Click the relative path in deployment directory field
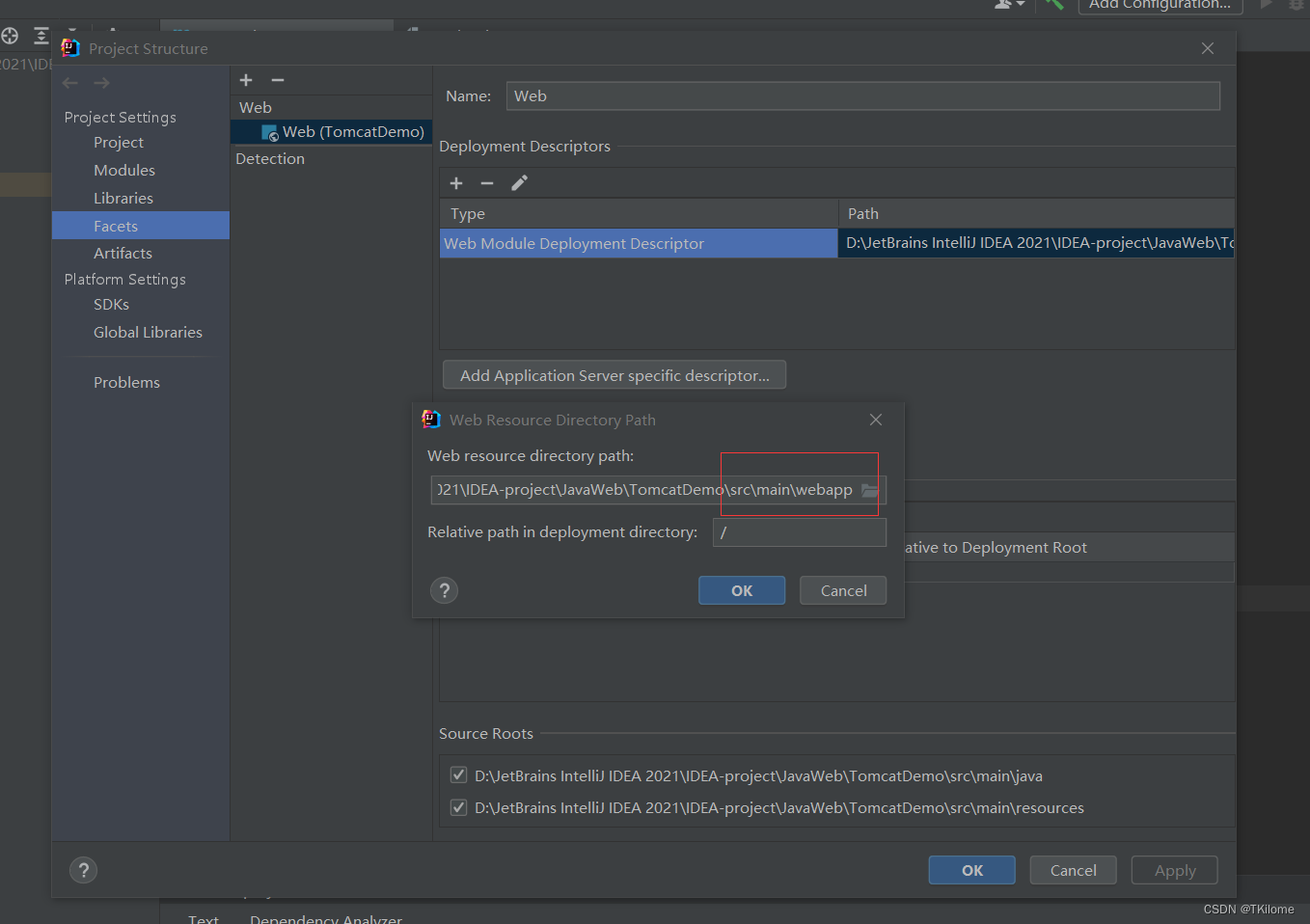The height and width of the screenshot is (924, 1310). (x=799, y=532)
